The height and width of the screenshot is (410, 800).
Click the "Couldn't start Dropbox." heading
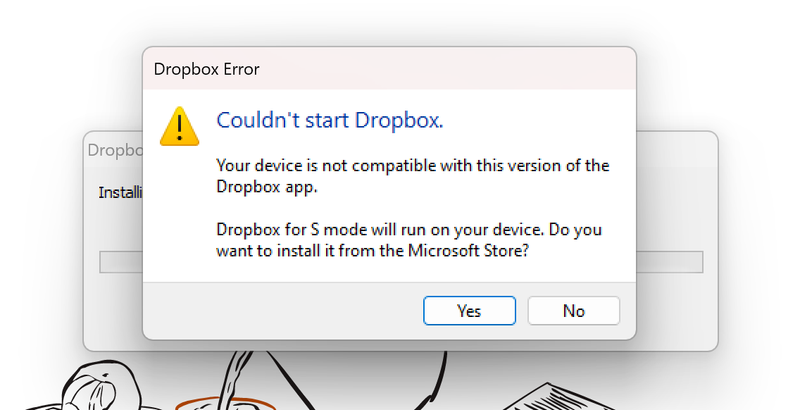coord(330,121)
